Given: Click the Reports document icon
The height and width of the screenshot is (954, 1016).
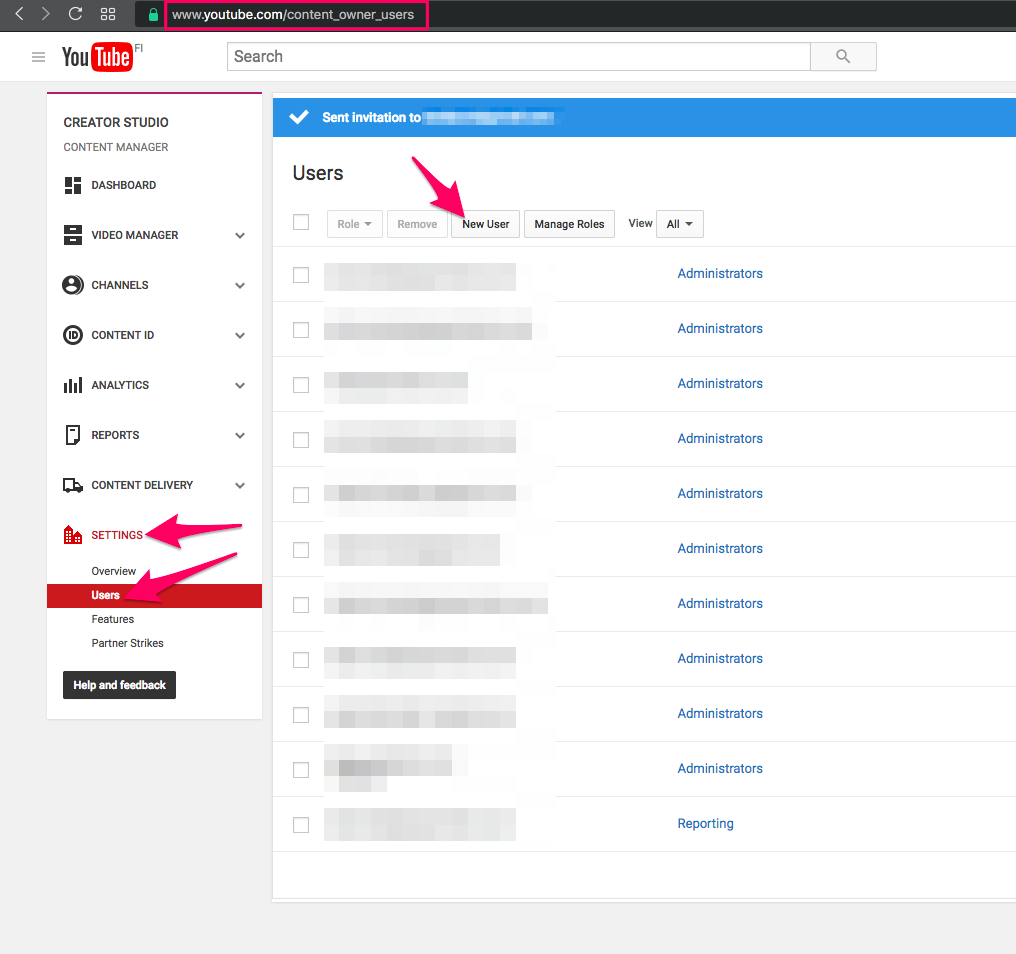Looking at the screenshot, I should point(73,435).
